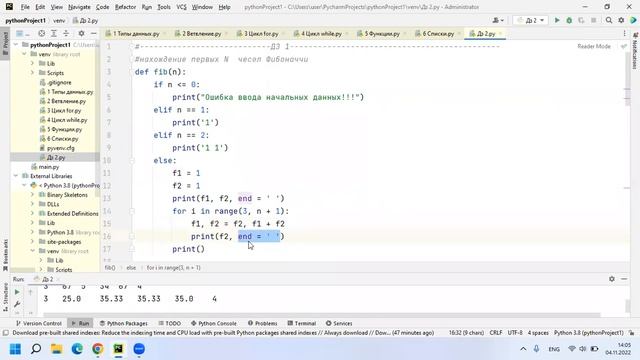640x360 pixels.
Task: Open Terminal tool window
Action: (x=301, y=323)
